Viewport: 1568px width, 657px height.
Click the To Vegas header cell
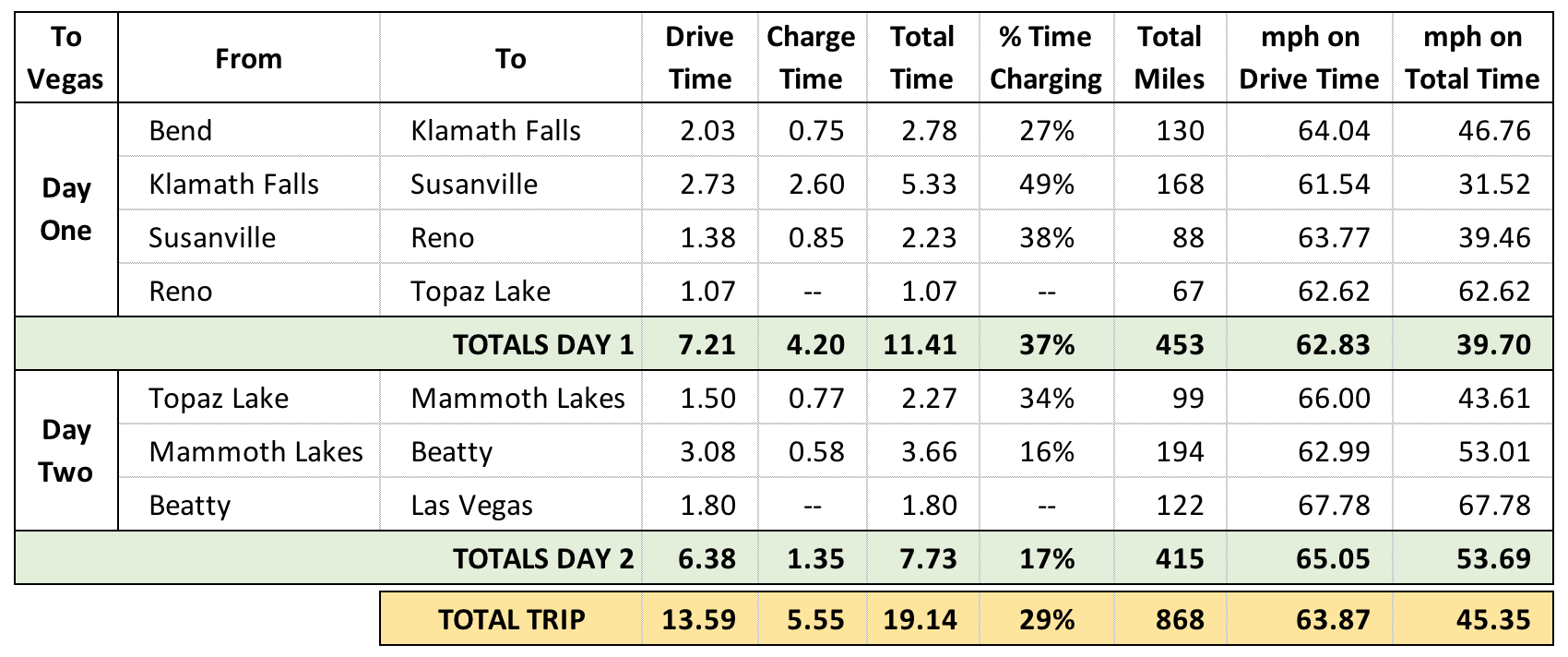pyautogui.click(x=66, y=57)
